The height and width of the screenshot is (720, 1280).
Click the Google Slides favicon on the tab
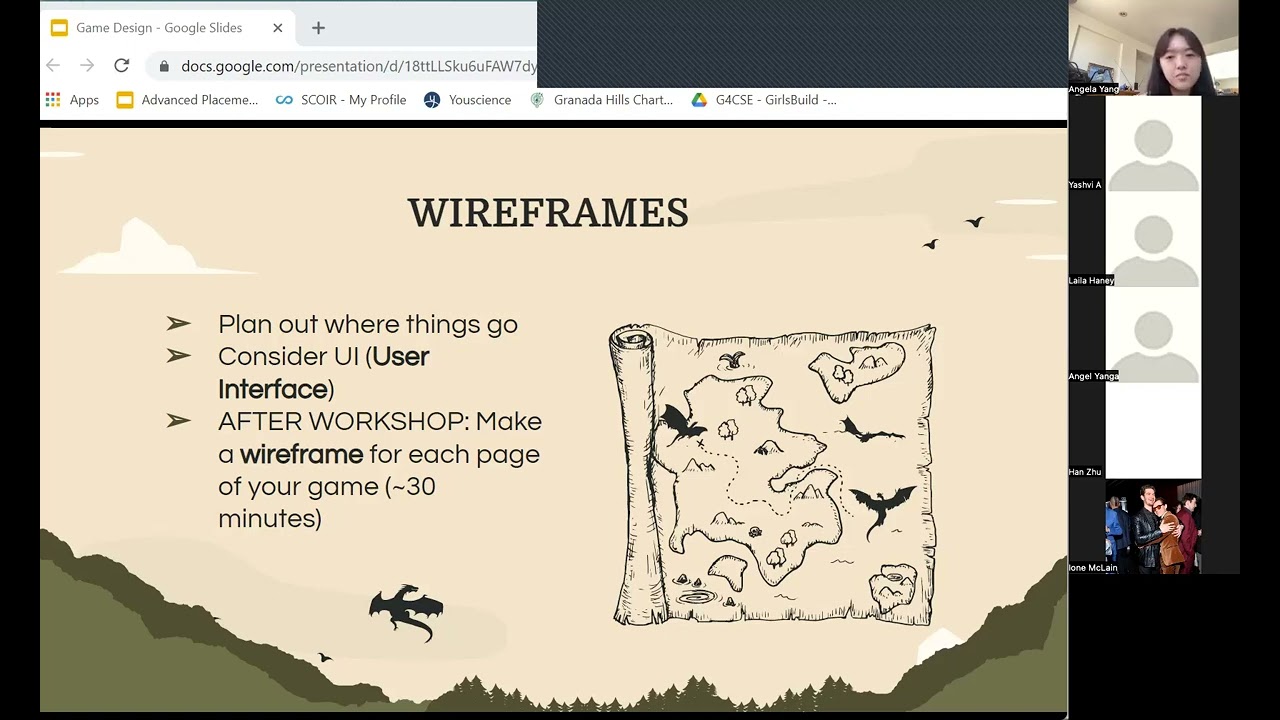(59, 28)
